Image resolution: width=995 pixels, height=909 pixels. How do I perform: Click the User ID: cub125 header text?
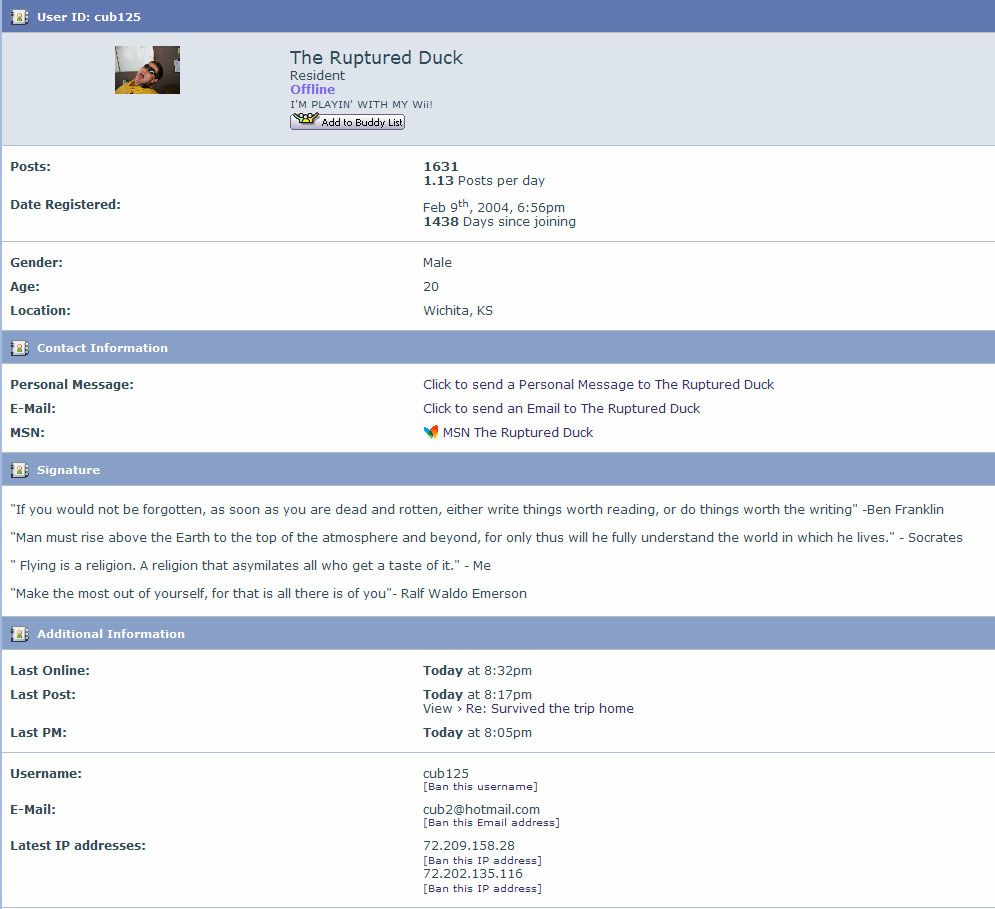pyautogui.click(x=89, y=17)
